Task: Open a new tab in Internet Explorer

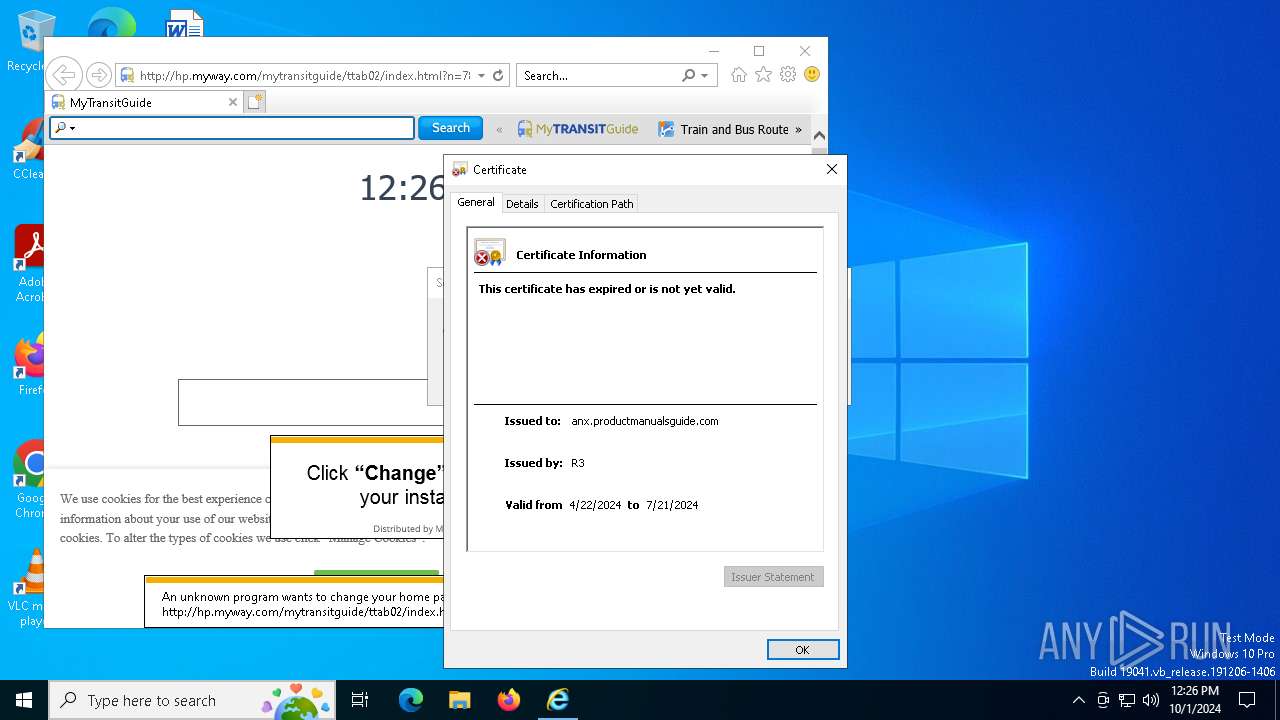Action: point(255,102)
